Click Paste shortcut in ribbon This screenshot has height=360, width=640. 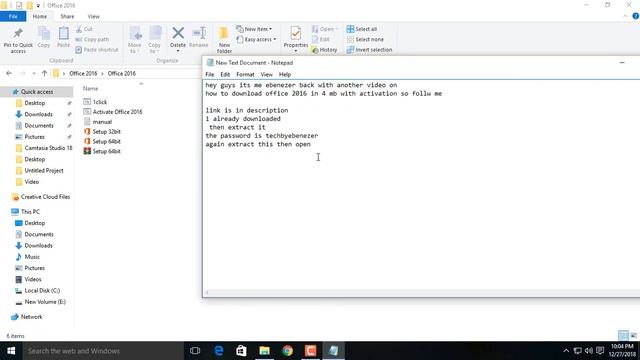coord(97,50)
